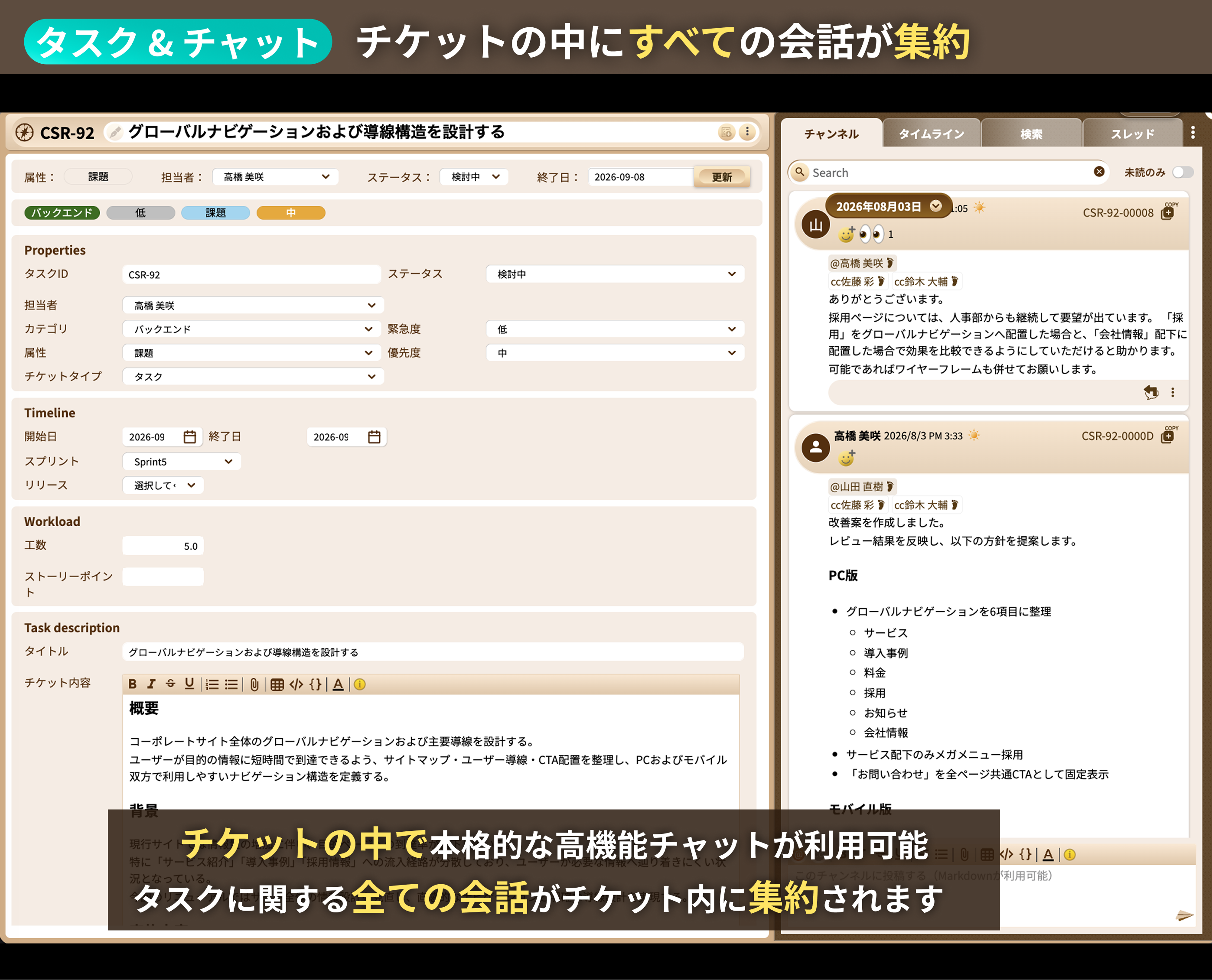
Task: Switch to the 検索 tab
Action: [1031, 134]
